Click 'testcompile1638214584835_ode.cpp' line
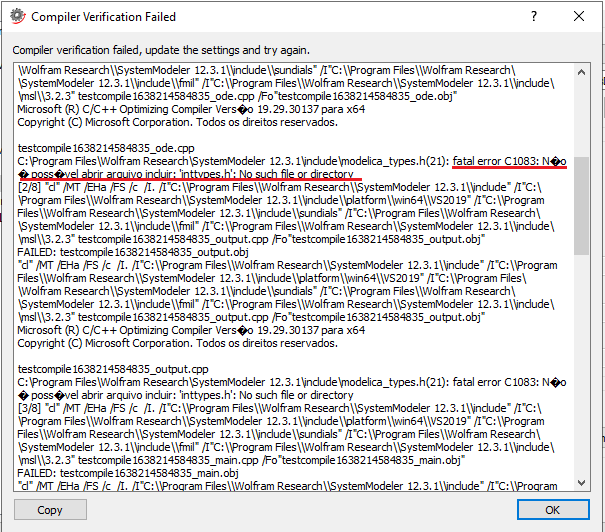 coord(106,148)
